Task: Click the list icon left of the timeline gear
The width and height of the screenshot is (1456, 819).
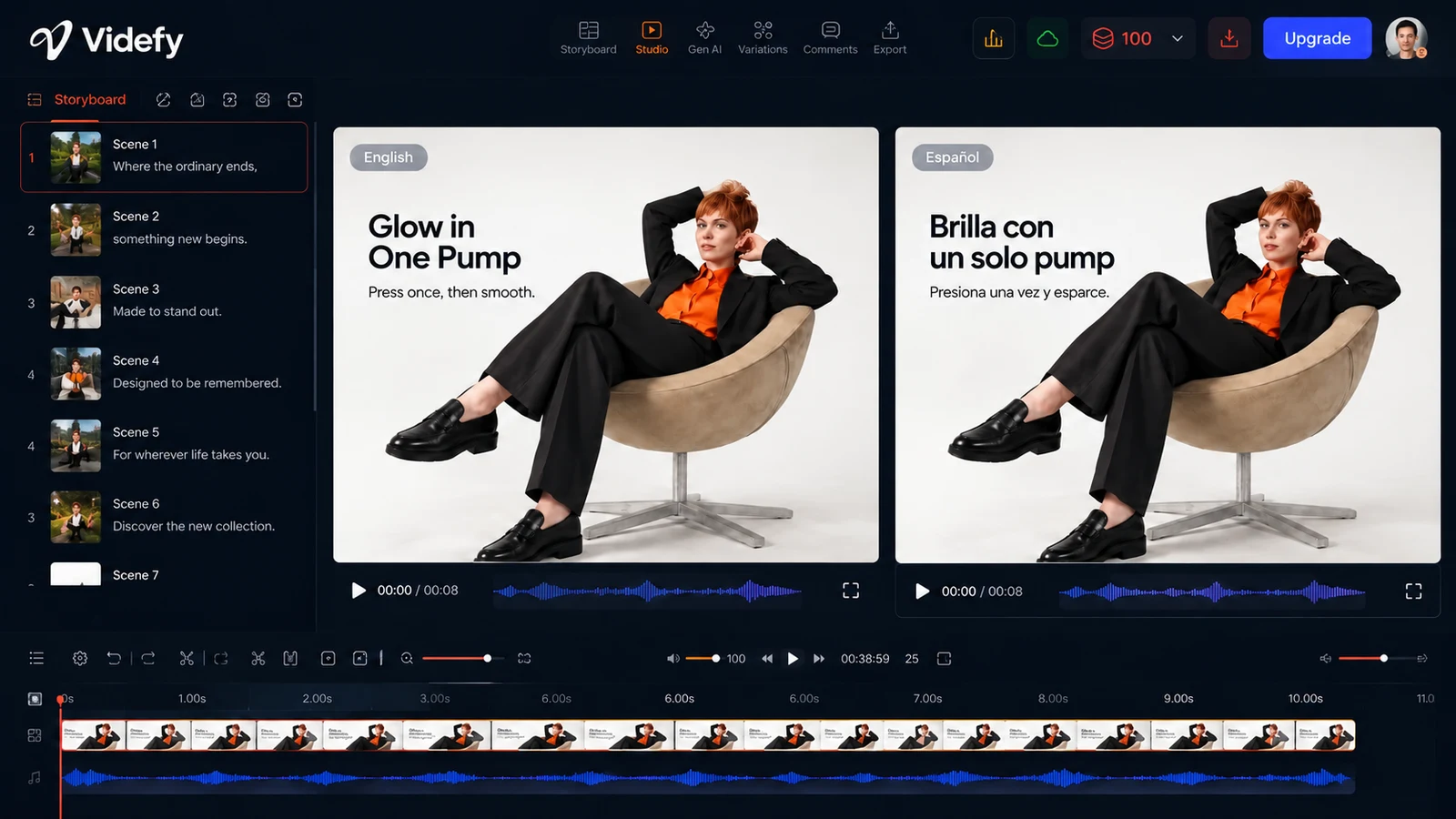Action: pos(36,658)
